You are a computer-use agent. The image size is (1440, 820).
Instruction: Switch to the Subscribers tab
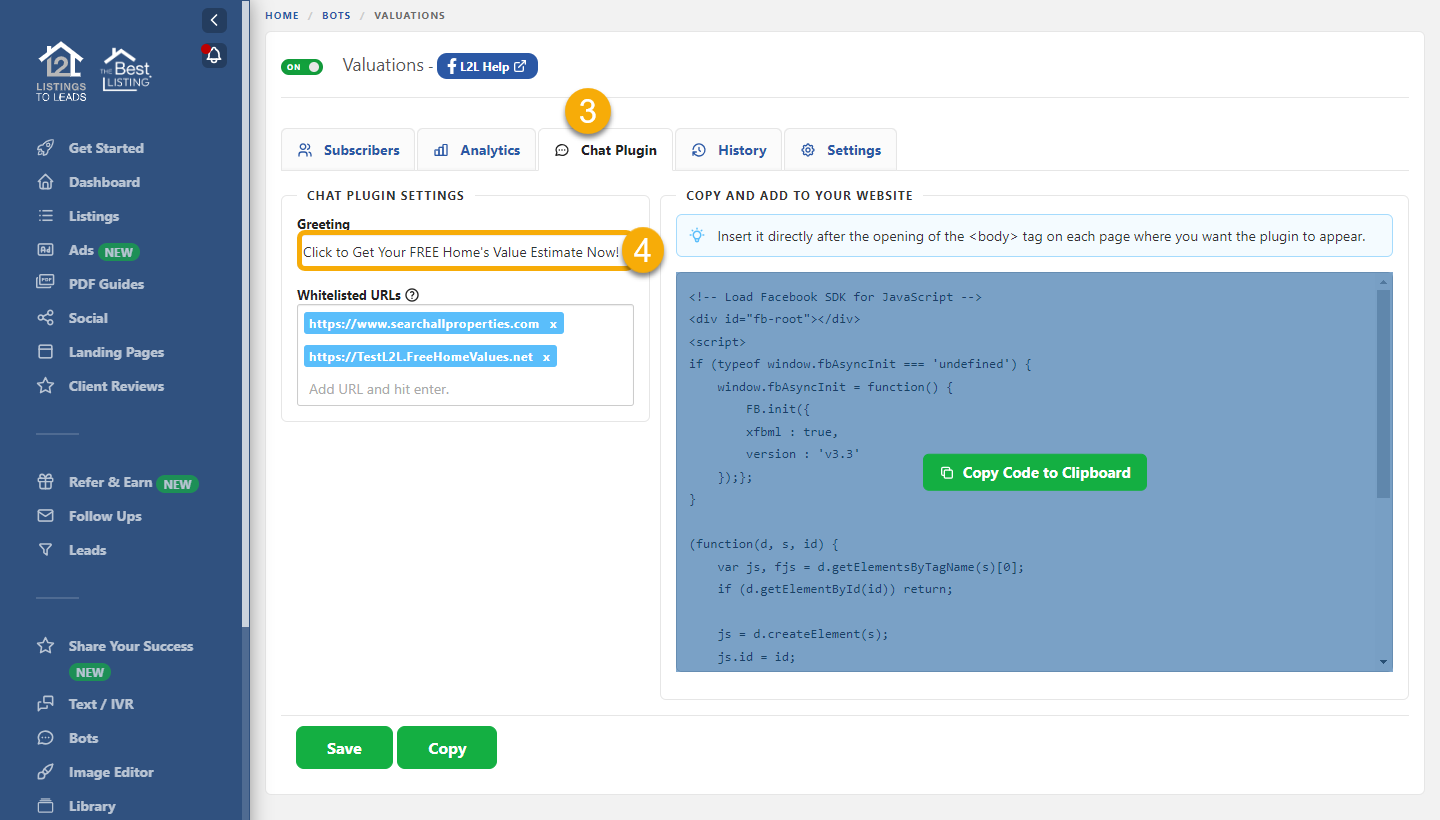(348, 150)
